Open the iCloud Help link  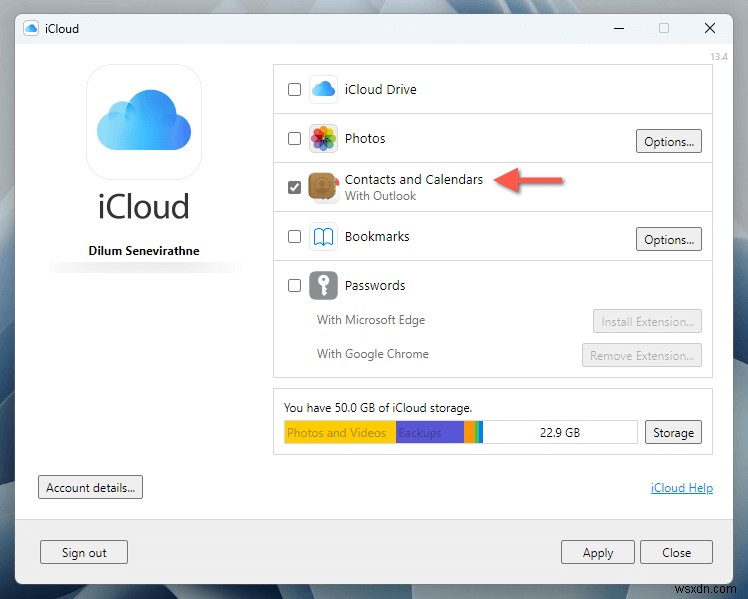pos(682,488)
